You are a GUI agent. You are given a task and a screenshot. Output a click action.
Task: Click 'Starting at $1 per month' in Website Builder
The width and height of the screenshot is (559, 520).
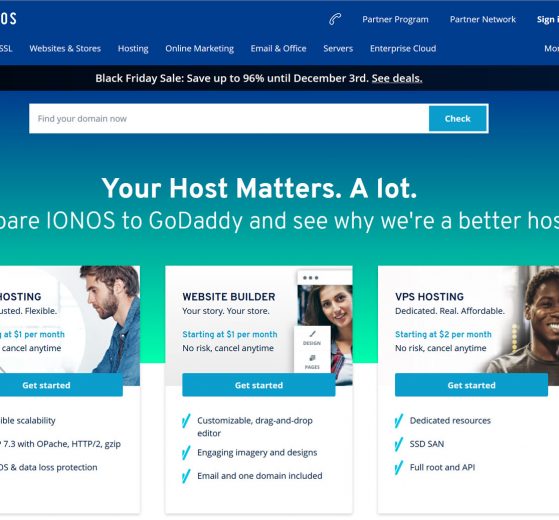click(230, 334)
